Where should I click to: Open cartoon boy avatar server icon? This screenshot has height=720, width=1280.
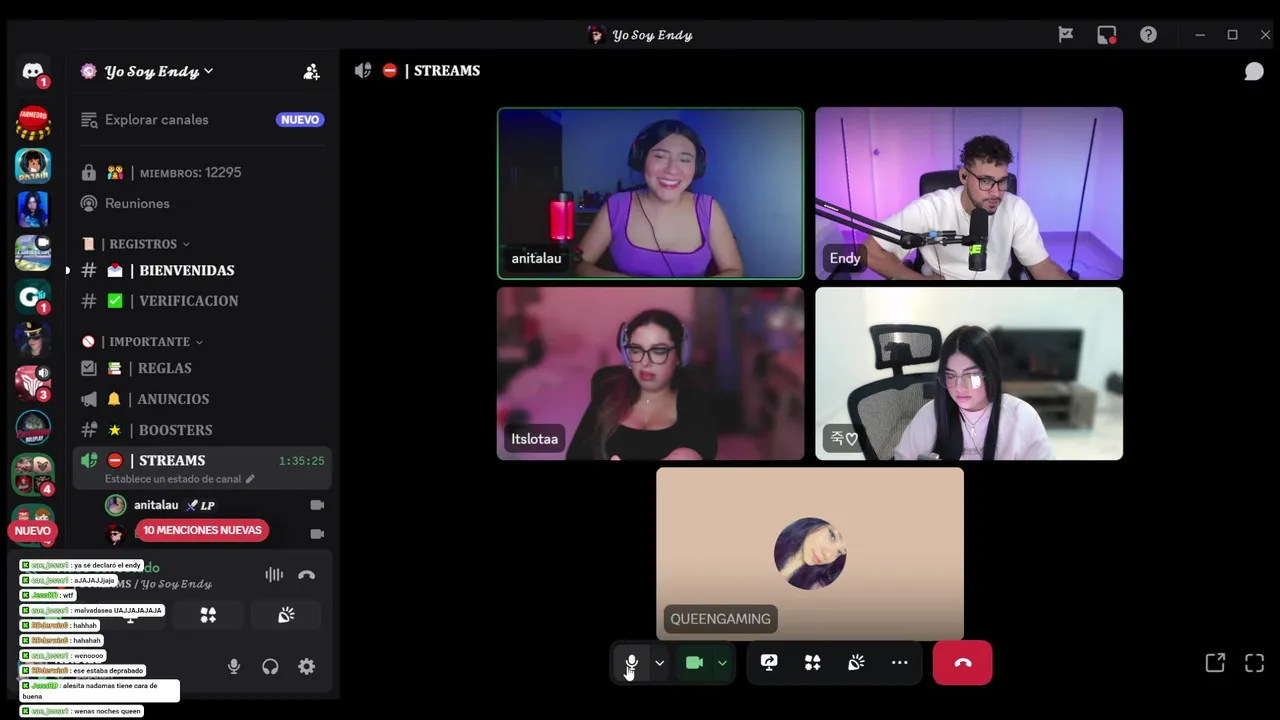(33, 166)
